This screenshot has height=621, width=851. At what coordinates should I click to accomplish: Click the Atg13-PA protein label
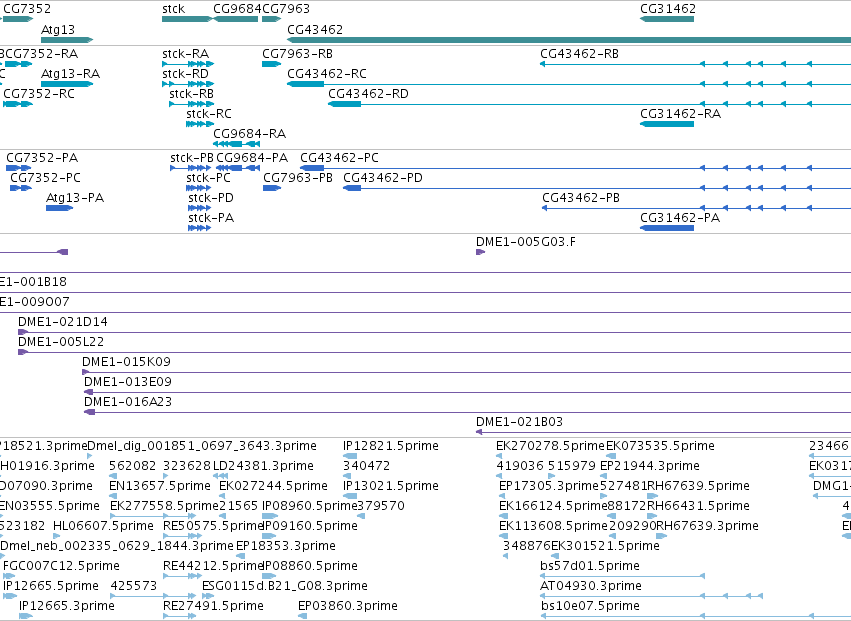[75, 198]
